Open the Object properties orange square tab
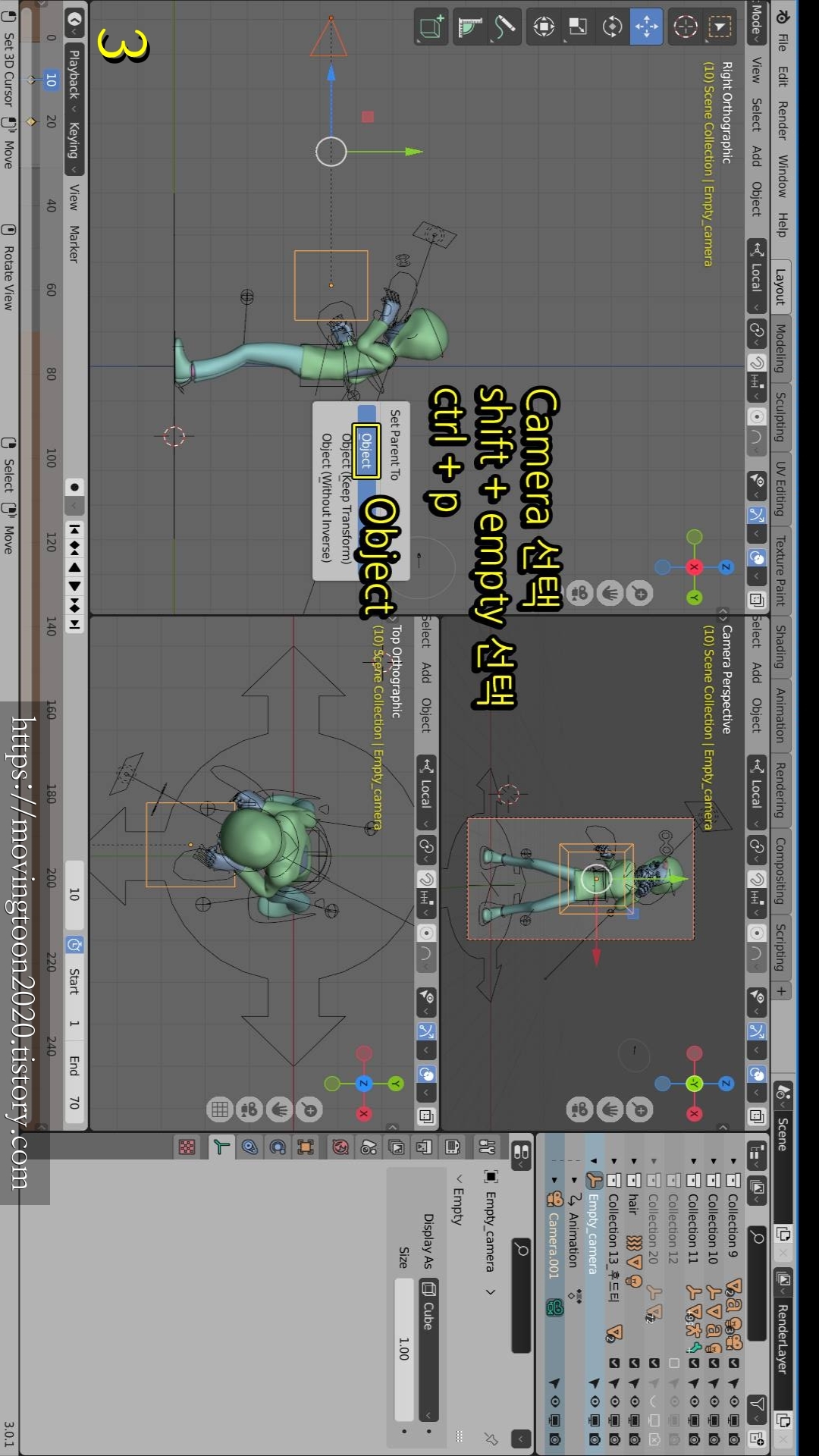Image resolution: width=819 pixels, height=1456 pixels. 306,1147
